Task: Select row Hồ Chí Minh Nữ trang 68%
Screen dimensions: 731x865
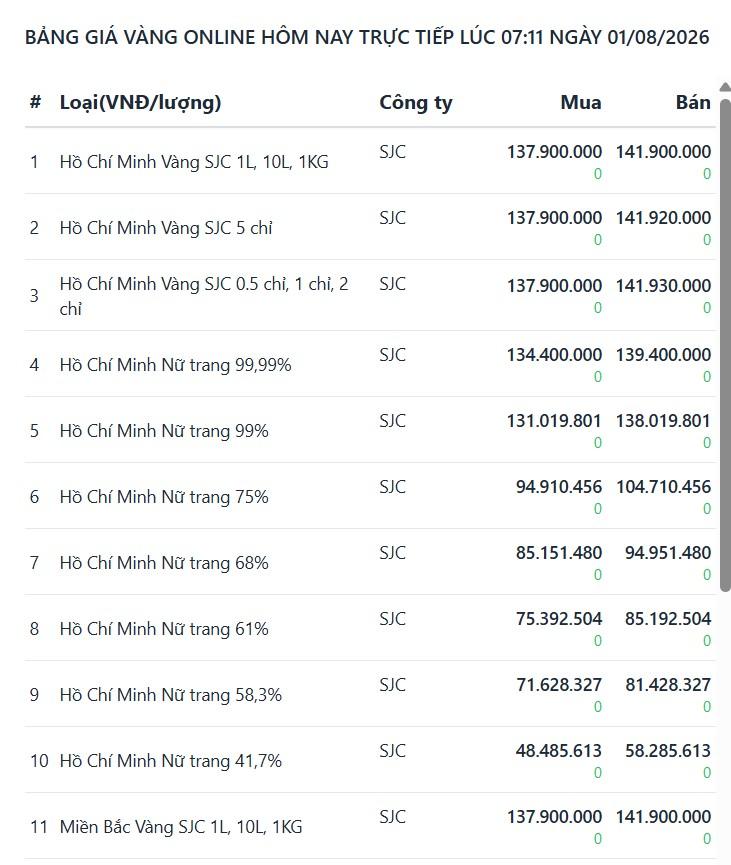Action: [370, 562]
